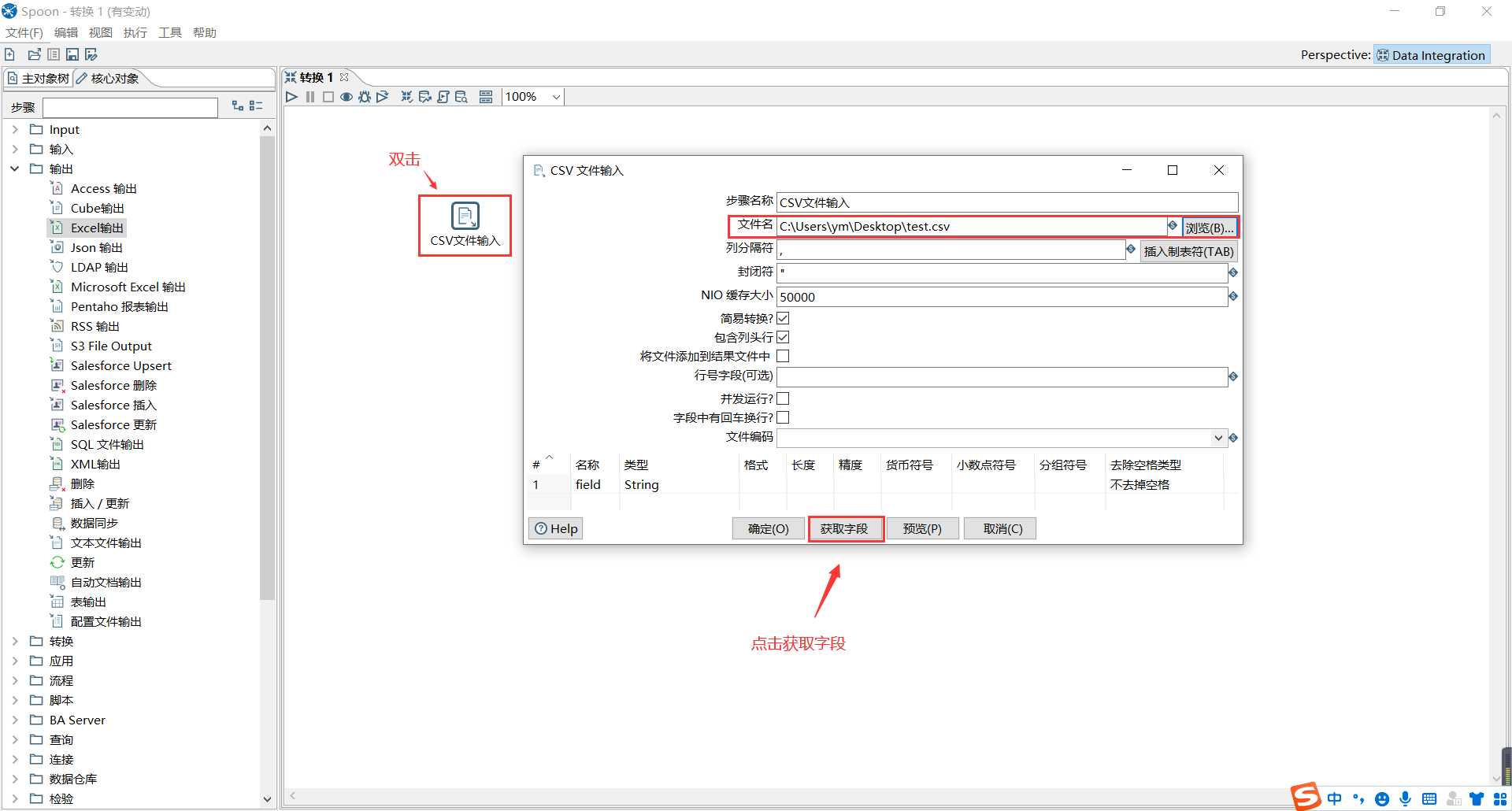Click the Get SQL script icon

tap(443, 97)
